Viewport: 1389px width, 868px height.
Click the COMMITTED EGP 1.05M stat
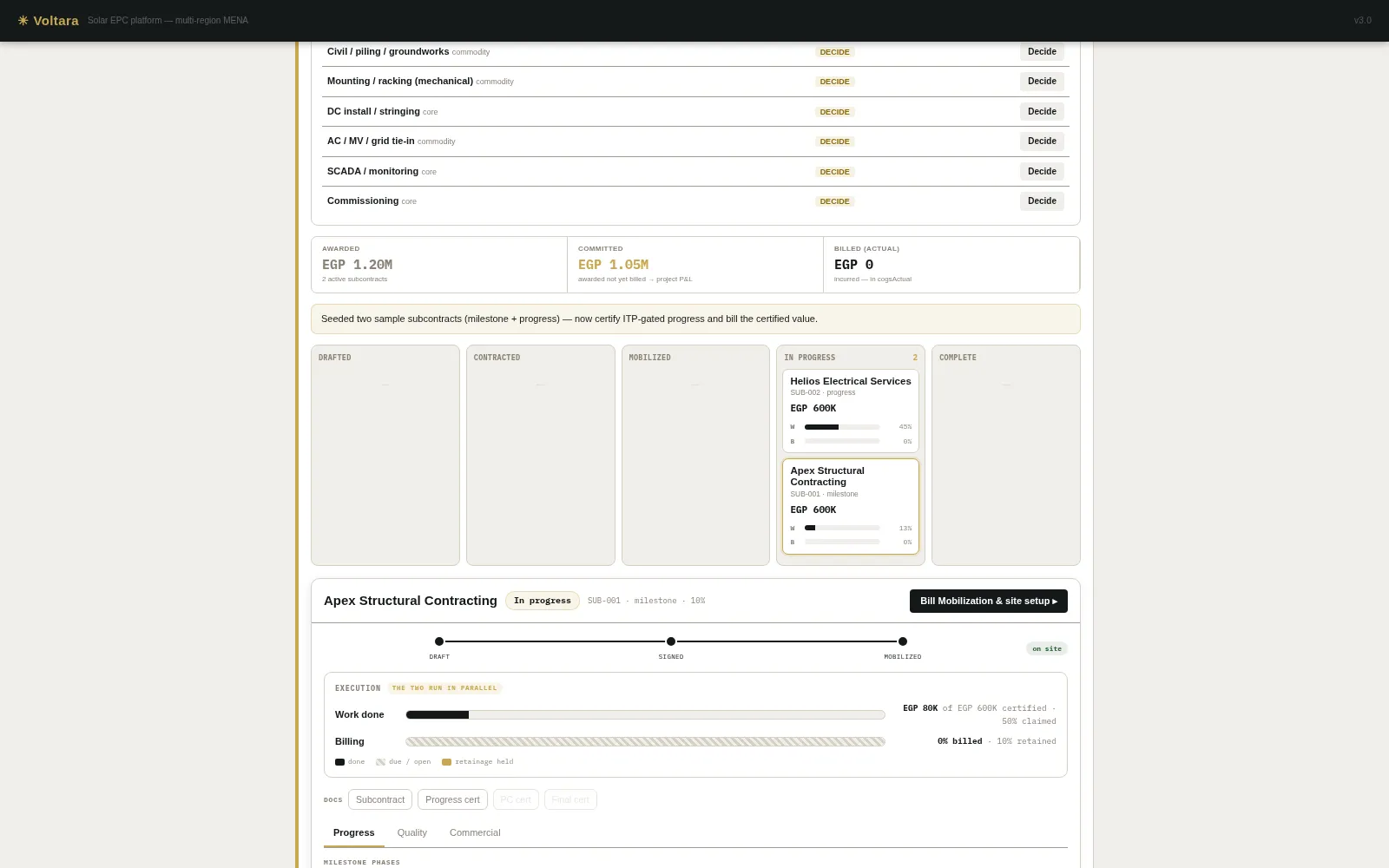695,265
